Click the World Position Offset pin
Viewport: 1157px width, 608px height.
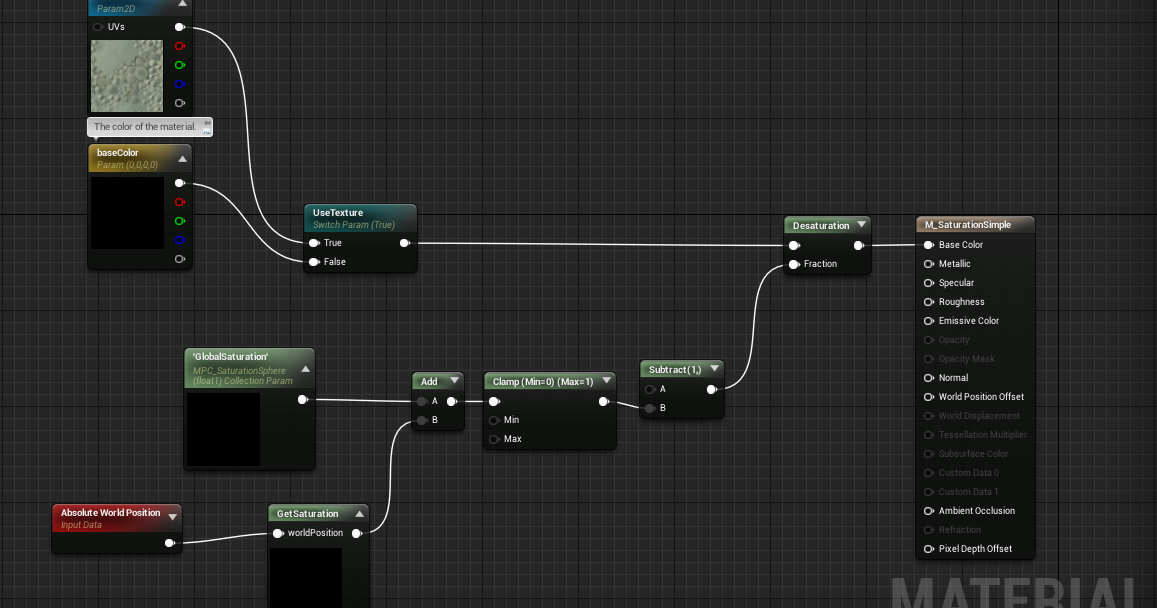click(x=928, y=396)
